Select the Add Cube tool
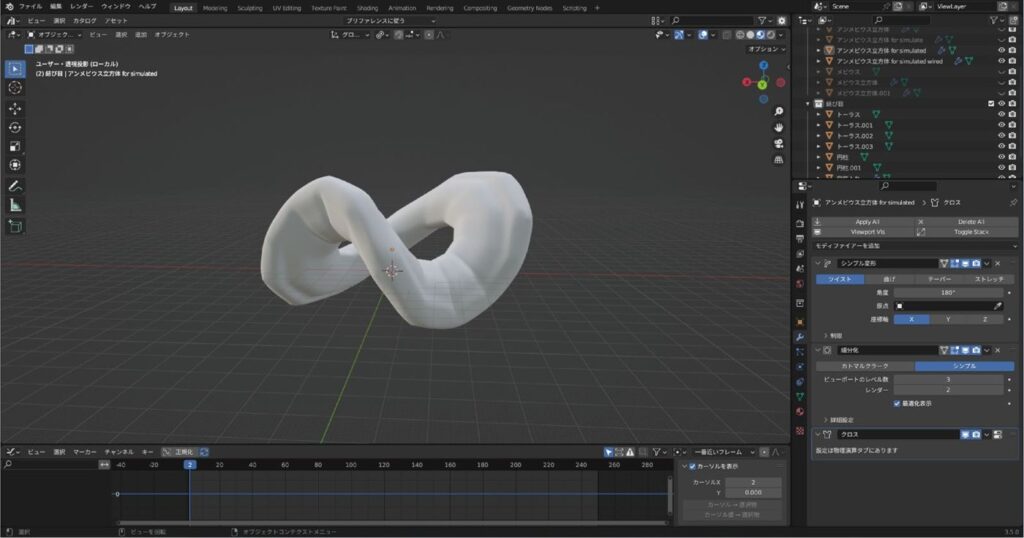 tap(15, 227)
